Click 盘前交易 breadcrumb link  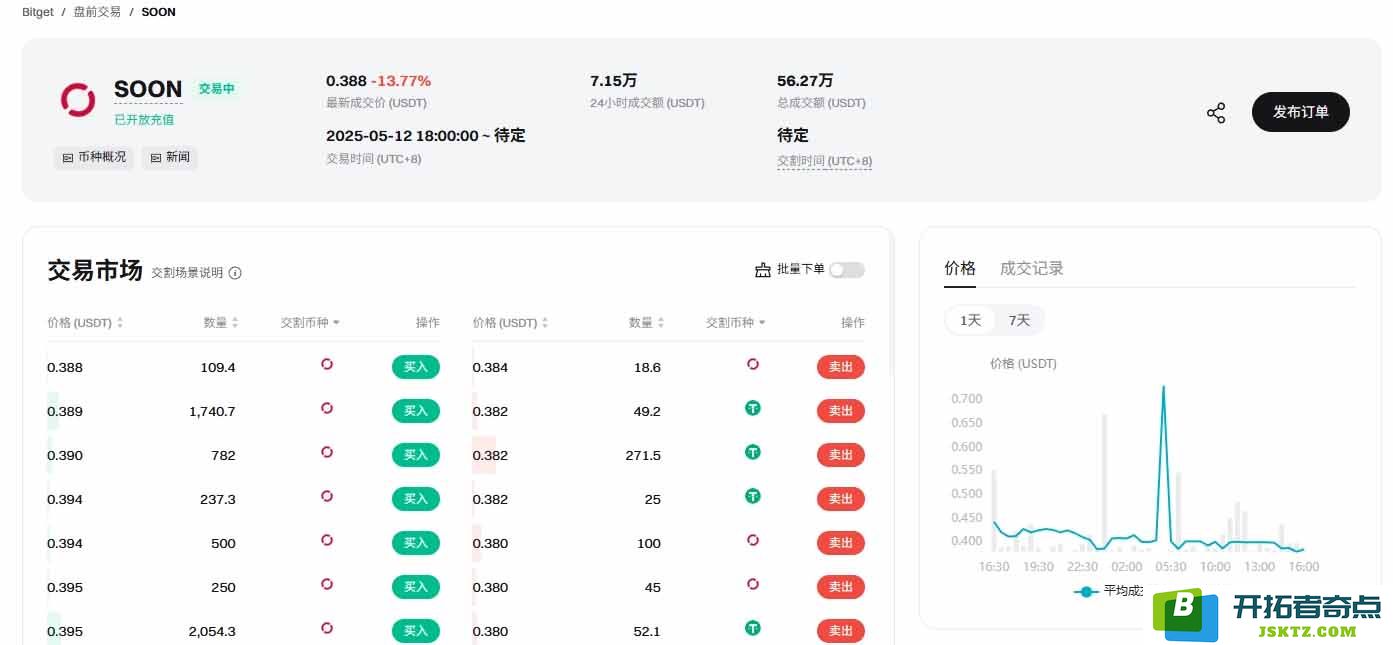pyautogui.click(x=97, y=12)
